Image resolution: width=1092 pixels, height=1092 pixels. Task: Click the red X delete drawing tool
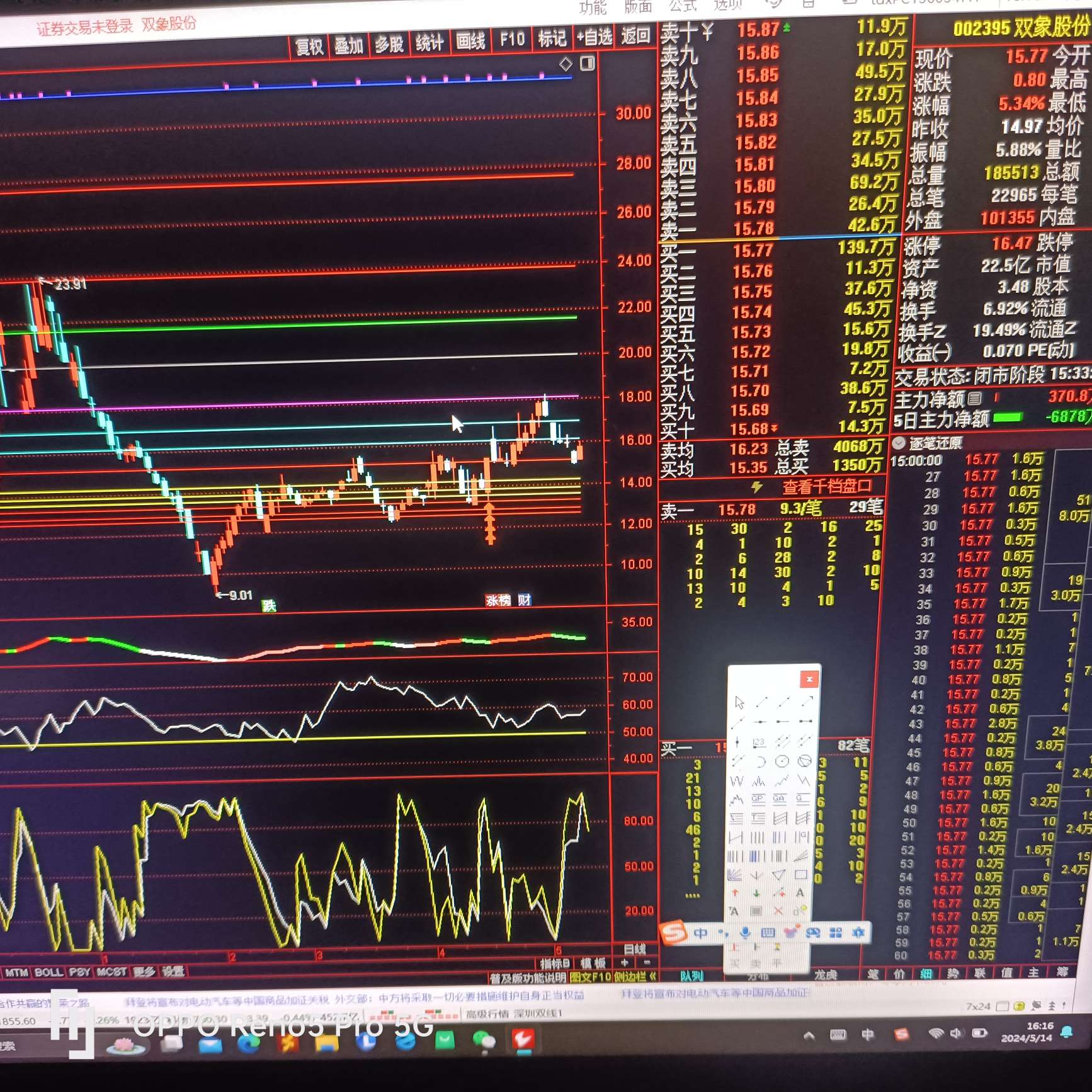[x=778, y=911]
